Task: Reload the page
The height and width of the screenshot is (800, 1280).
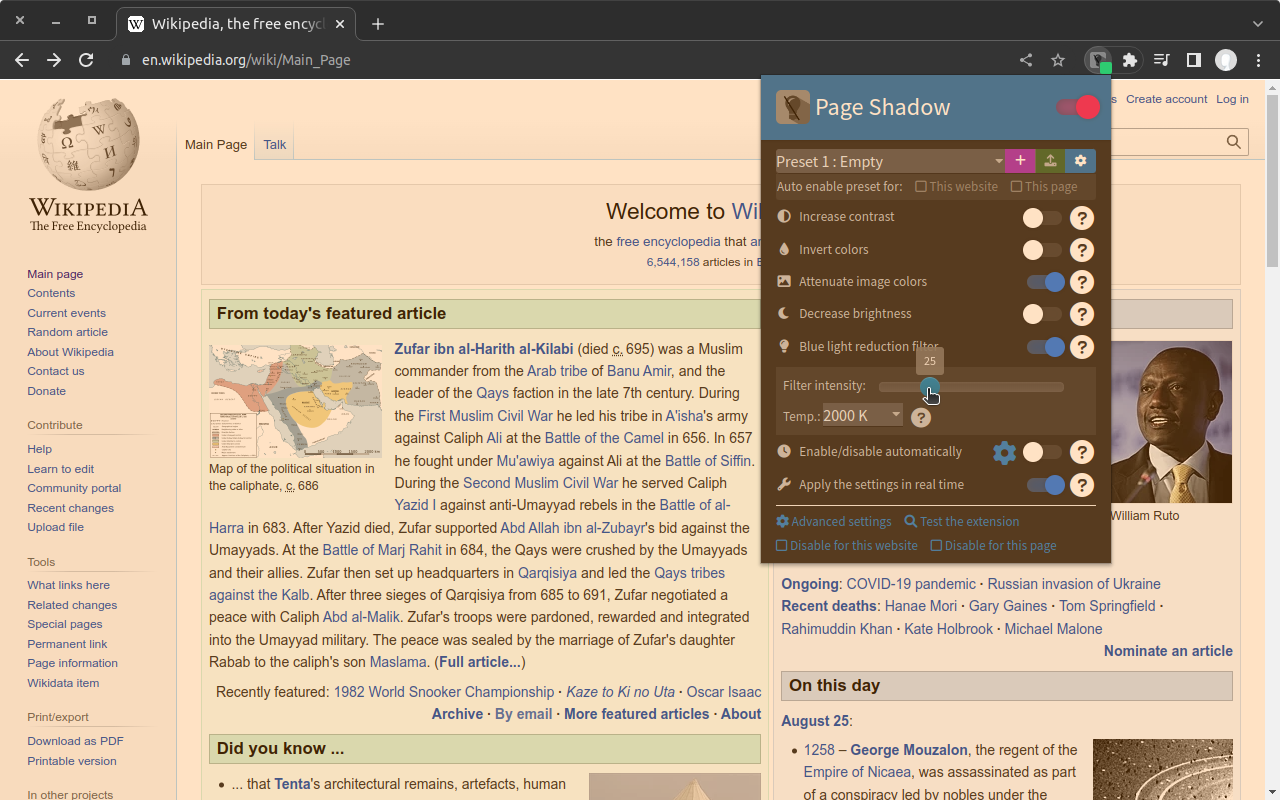Action: (x=86, y=60)
